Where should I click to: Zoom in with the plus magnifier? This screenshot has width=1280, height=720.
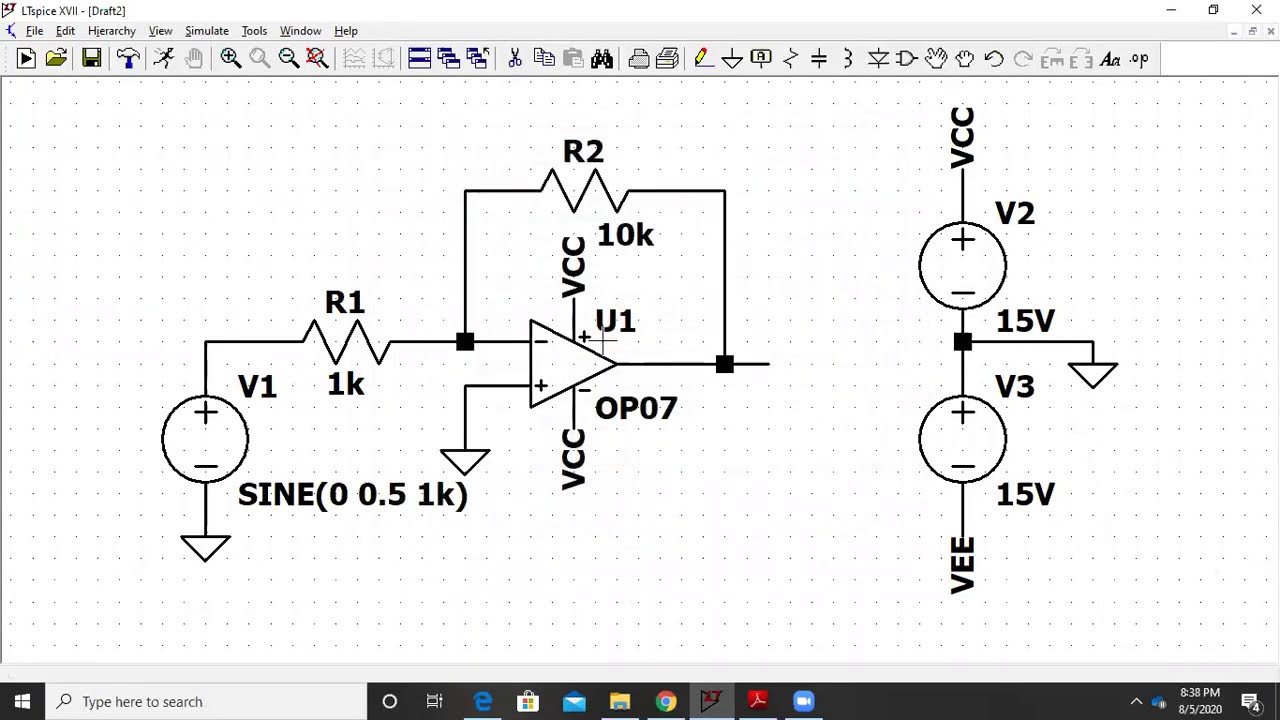[230, 59]
